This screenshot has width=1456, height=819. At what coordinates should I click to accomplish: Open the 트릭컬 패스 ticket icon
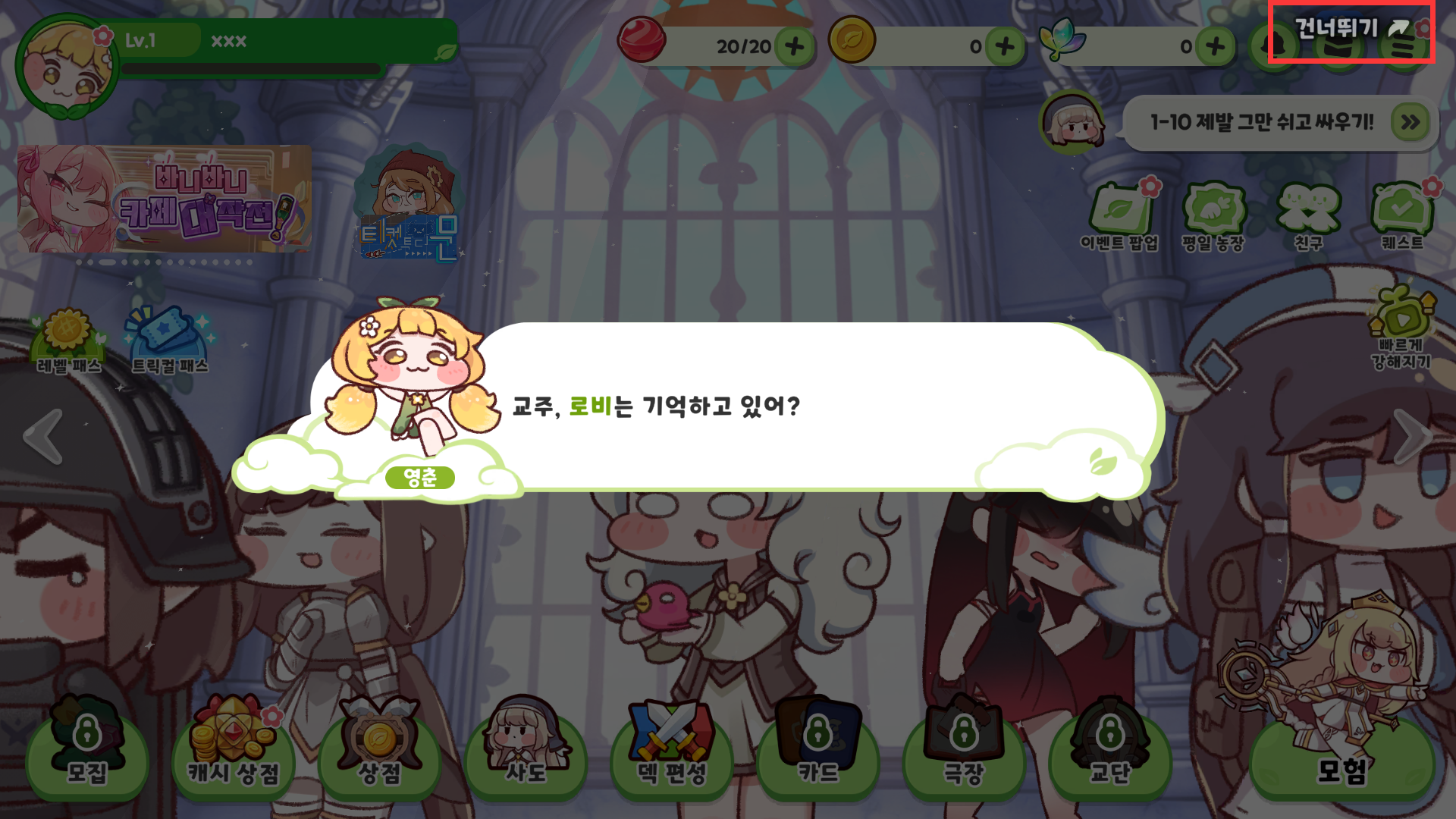[170, 340]
